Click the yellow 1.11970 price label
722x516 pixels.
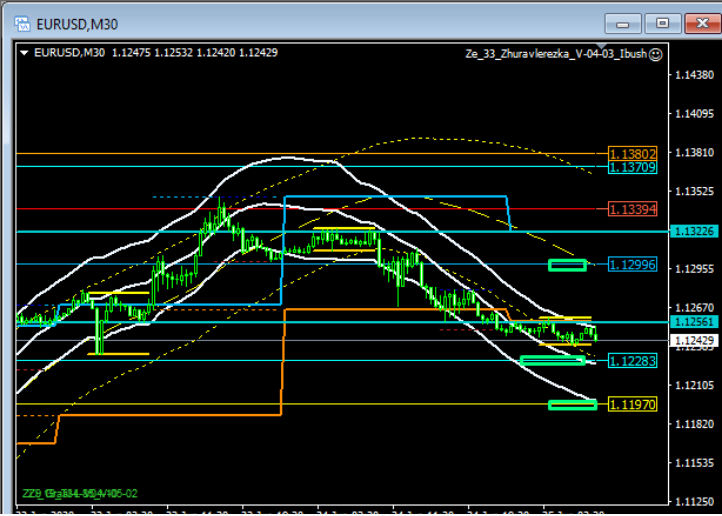coord(633,405)
